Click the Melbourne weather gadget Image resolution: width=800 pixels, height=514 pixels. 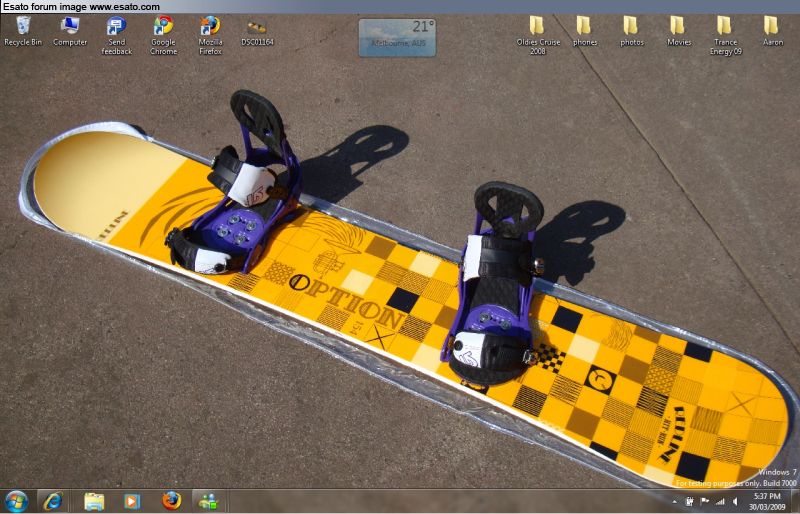(397, 38)
